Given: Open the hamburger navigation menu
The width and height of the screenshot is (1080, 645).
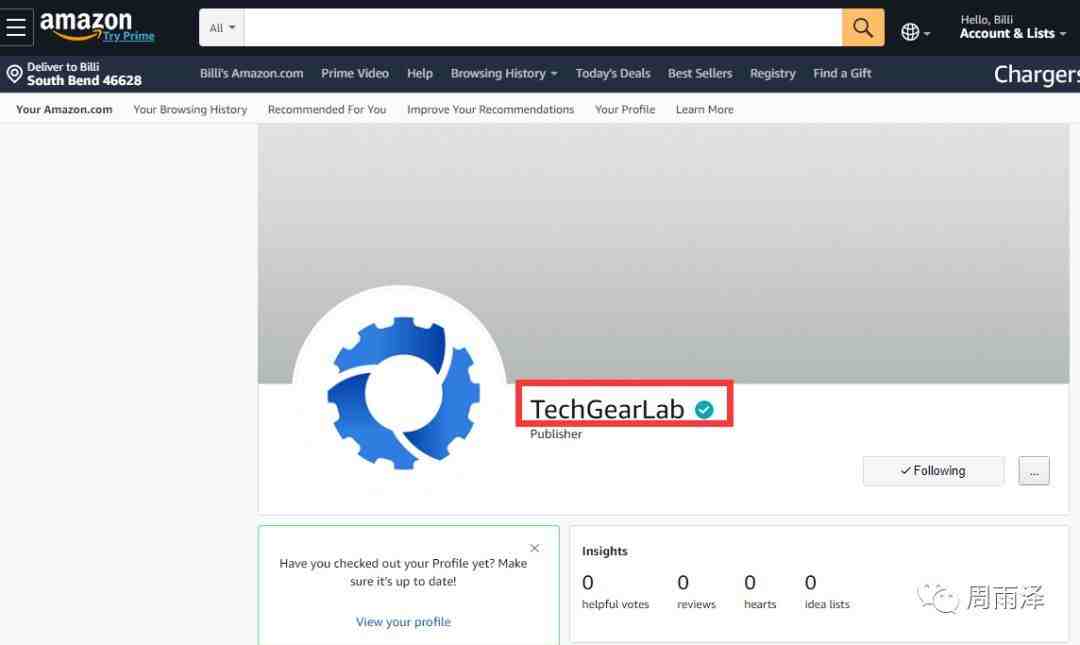Looking at the screenshot, I should 16,28.
